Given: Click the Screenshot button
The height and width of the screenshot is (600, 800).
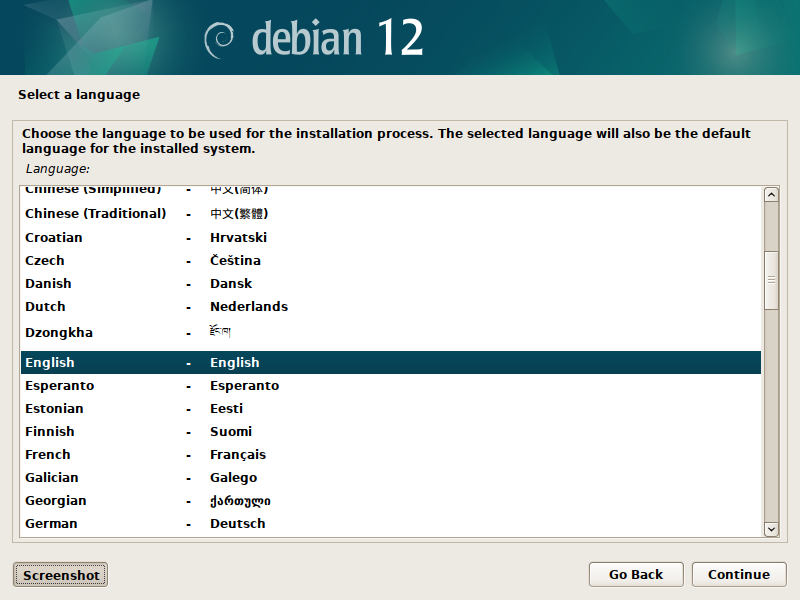Looking at the screenshot, I should pos(60,575).
